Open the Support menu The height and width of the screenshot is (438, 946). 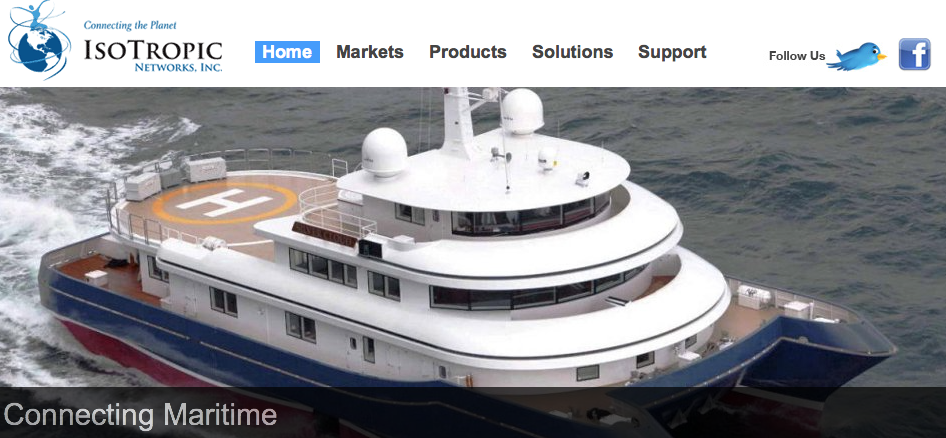pyautogui.click(x=672, y=52)
